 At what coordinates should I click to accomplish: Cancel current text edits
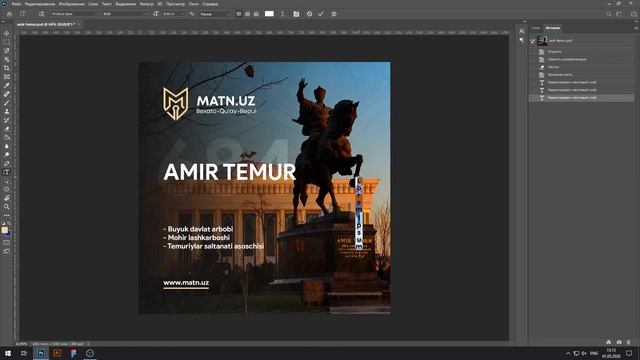(x=309, y=14)
